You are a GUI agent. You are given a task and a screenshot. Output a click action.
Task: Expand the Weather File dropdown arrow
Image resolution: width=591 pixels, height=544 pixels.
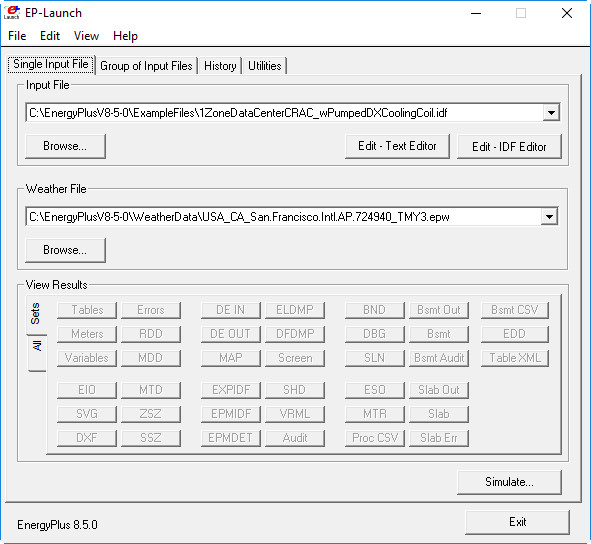[x=549, y=217]
